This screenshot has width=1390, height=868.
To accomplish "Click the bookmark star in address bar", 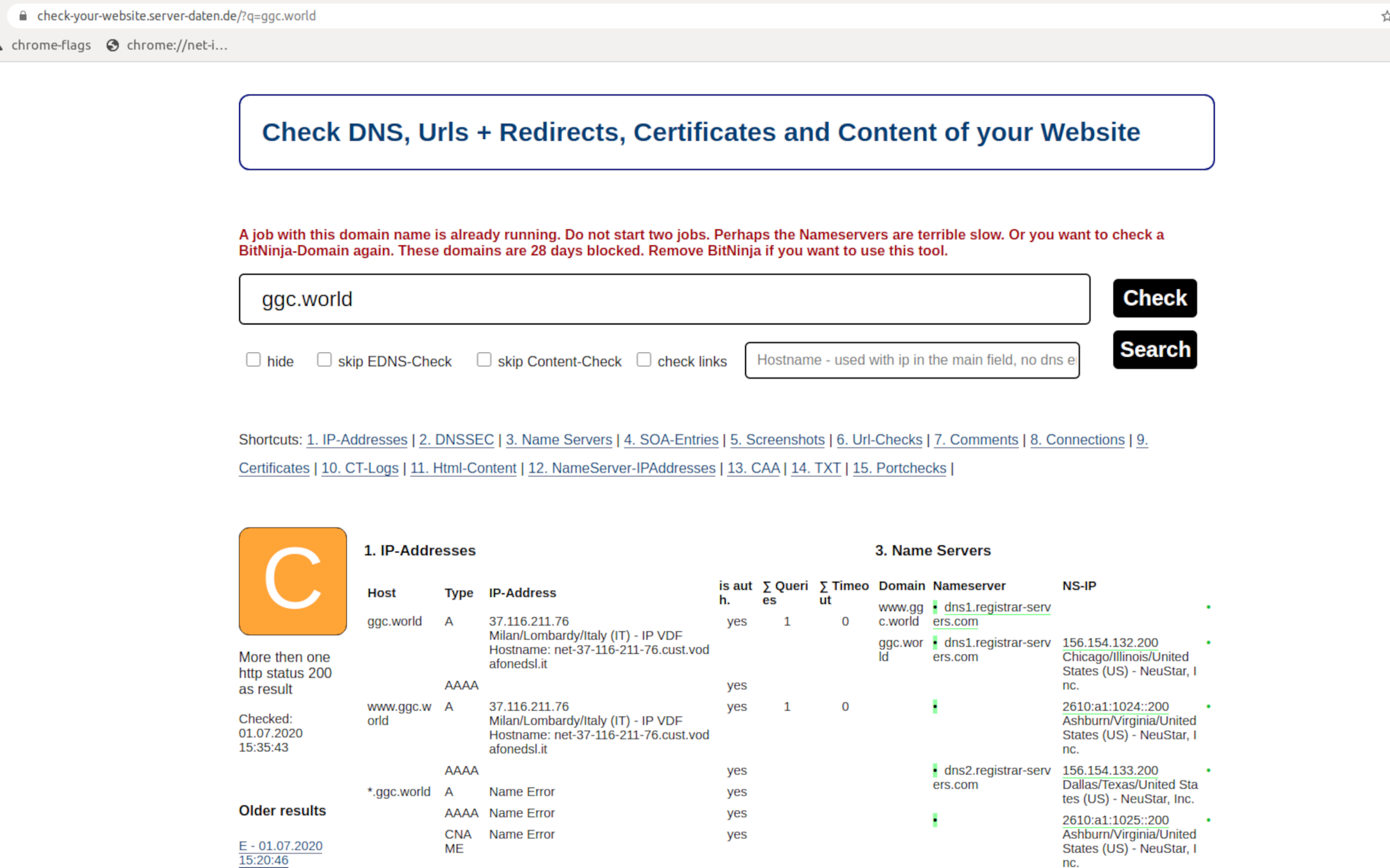I will click(x=1385, y=15).
